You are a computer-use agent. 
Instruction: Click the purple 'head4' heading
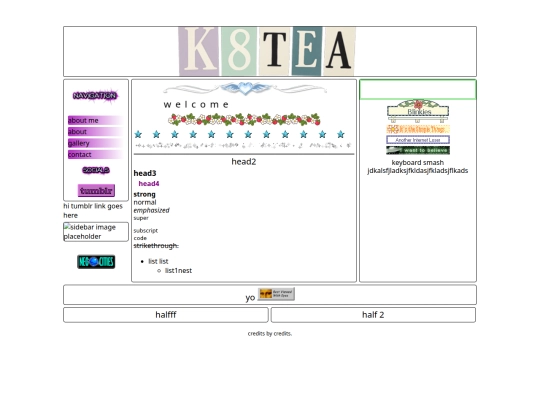click(x=149, y=184)
